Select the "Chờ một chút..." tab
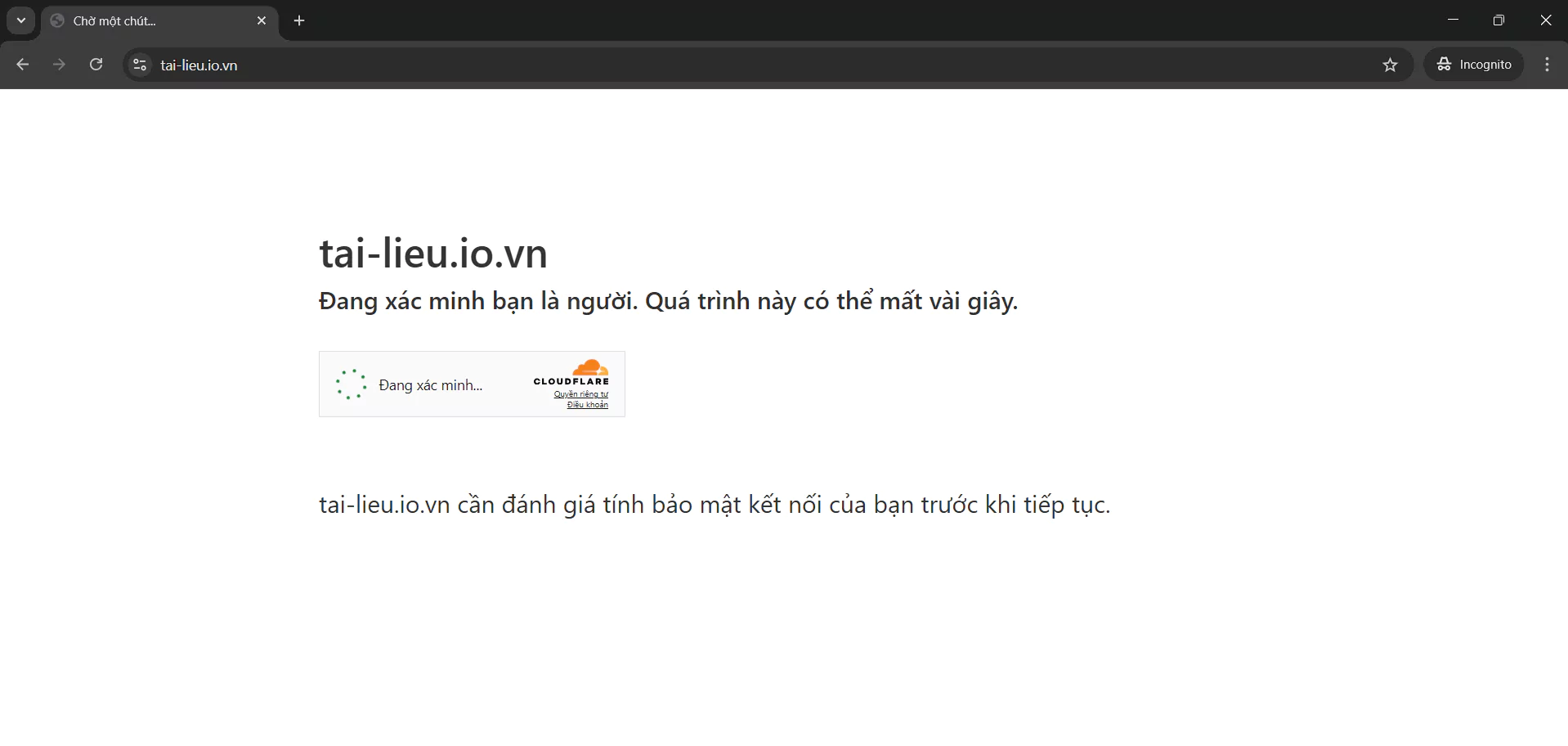 tap(147, 21)
